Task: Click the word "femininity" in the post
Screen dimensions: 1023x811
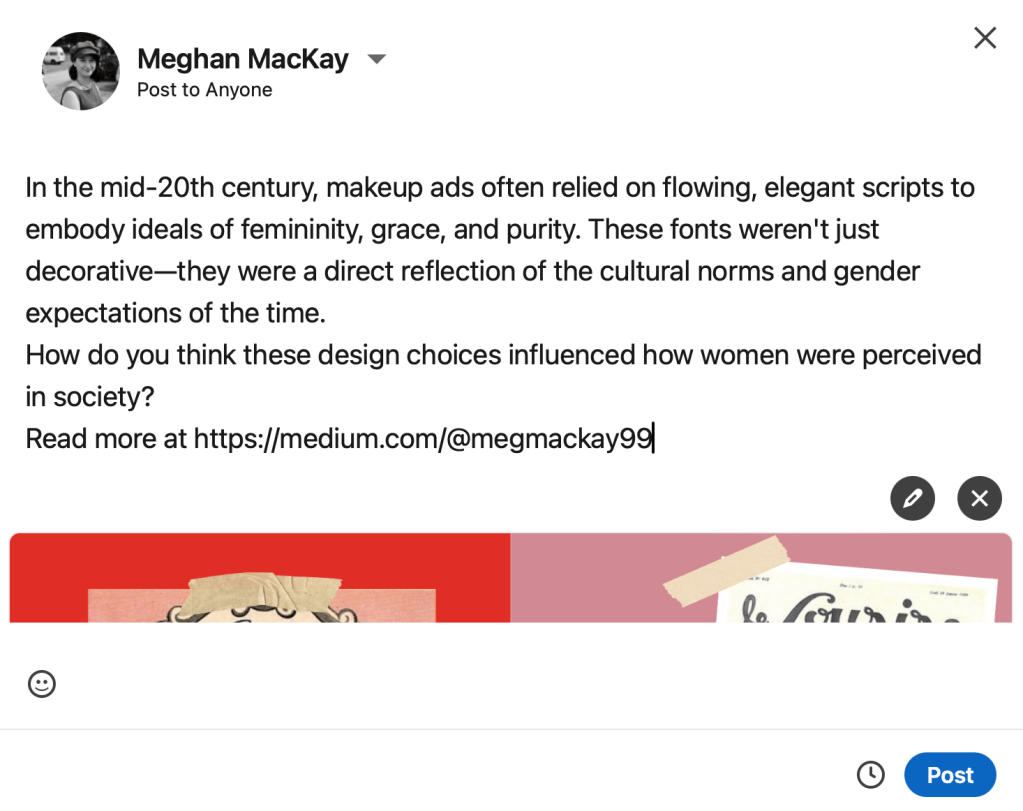Action: pos(302,229)
